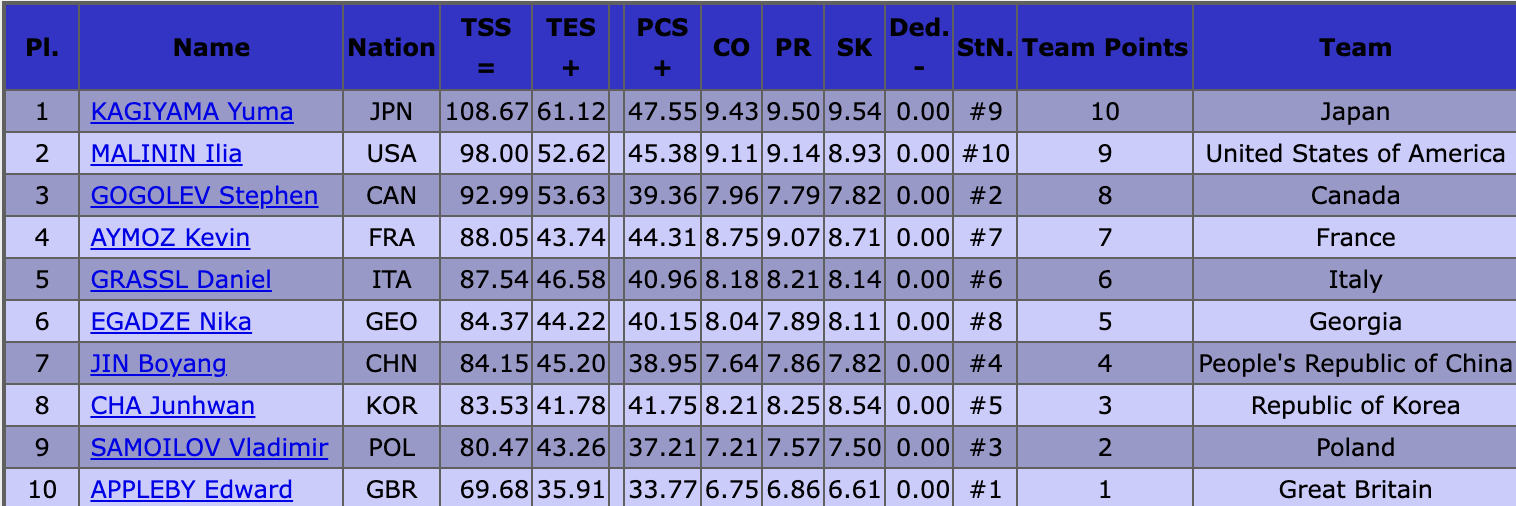Click the JIN Boyang link
This screenshot has height=506, width=1516.
pos(158,363)
